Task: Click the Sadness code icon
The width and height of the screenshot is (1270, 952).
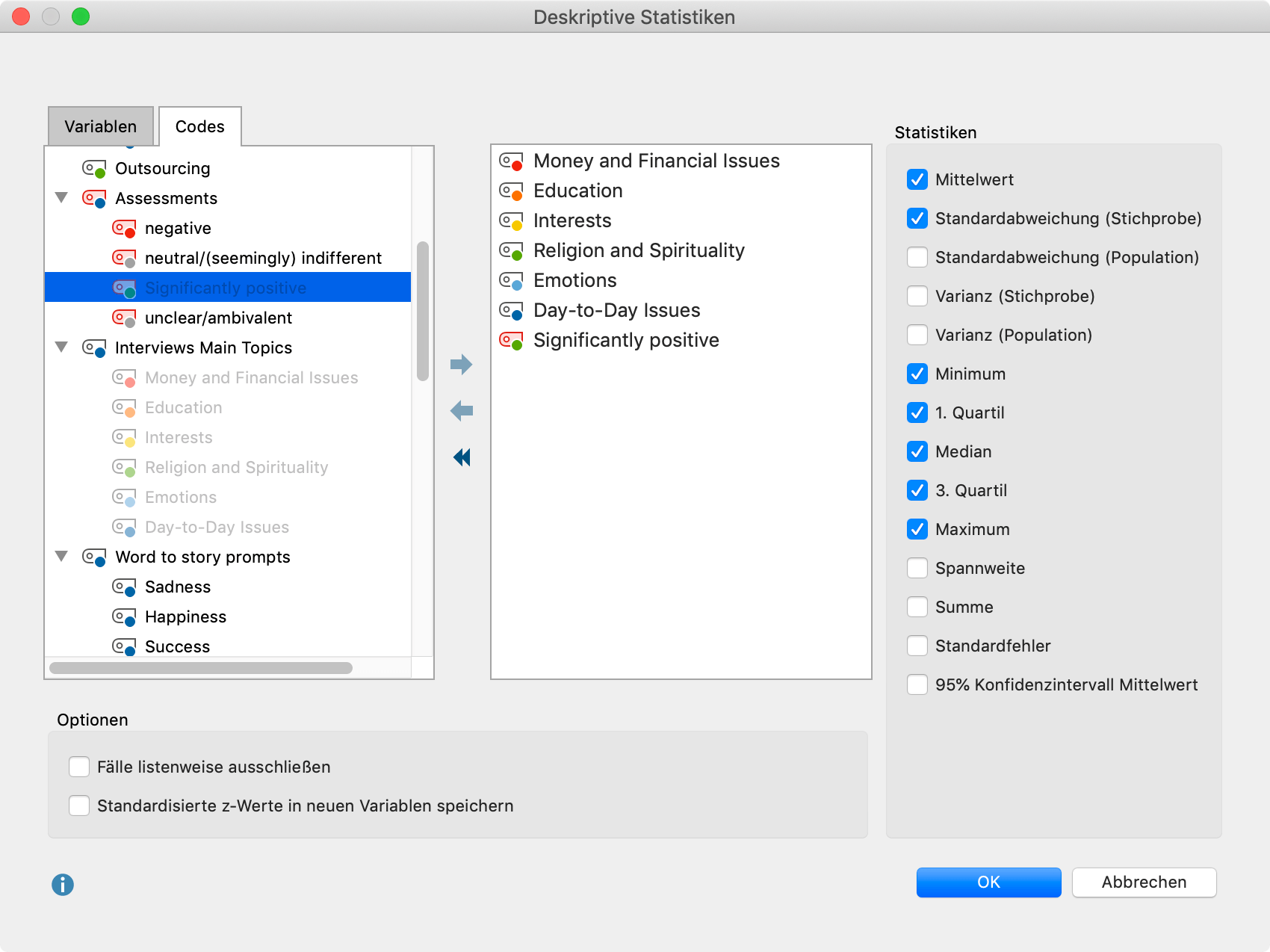Action: (x=124, y=587)
